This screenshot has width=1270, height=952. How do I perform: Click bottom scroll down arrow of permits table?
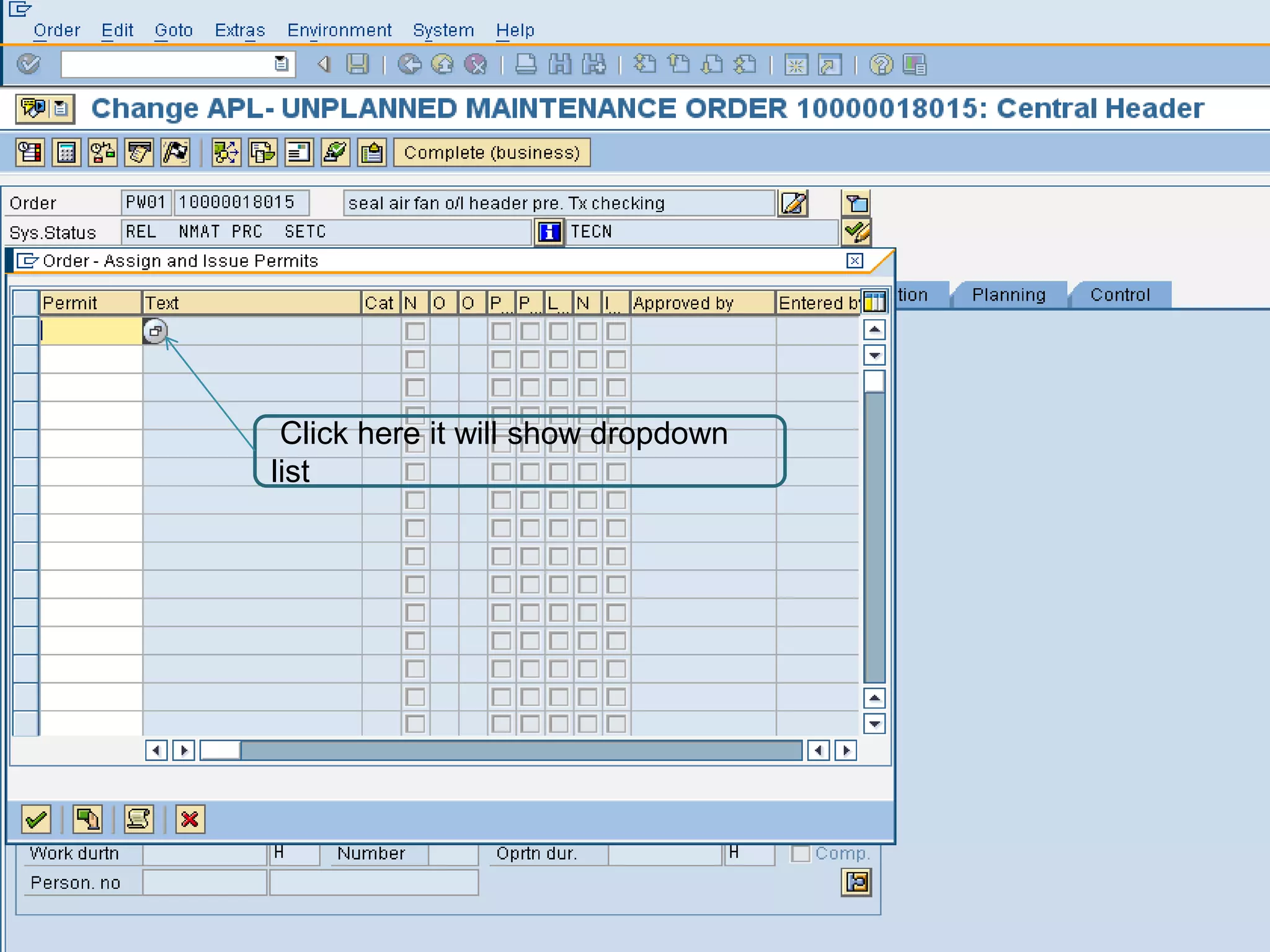[874, 723]
